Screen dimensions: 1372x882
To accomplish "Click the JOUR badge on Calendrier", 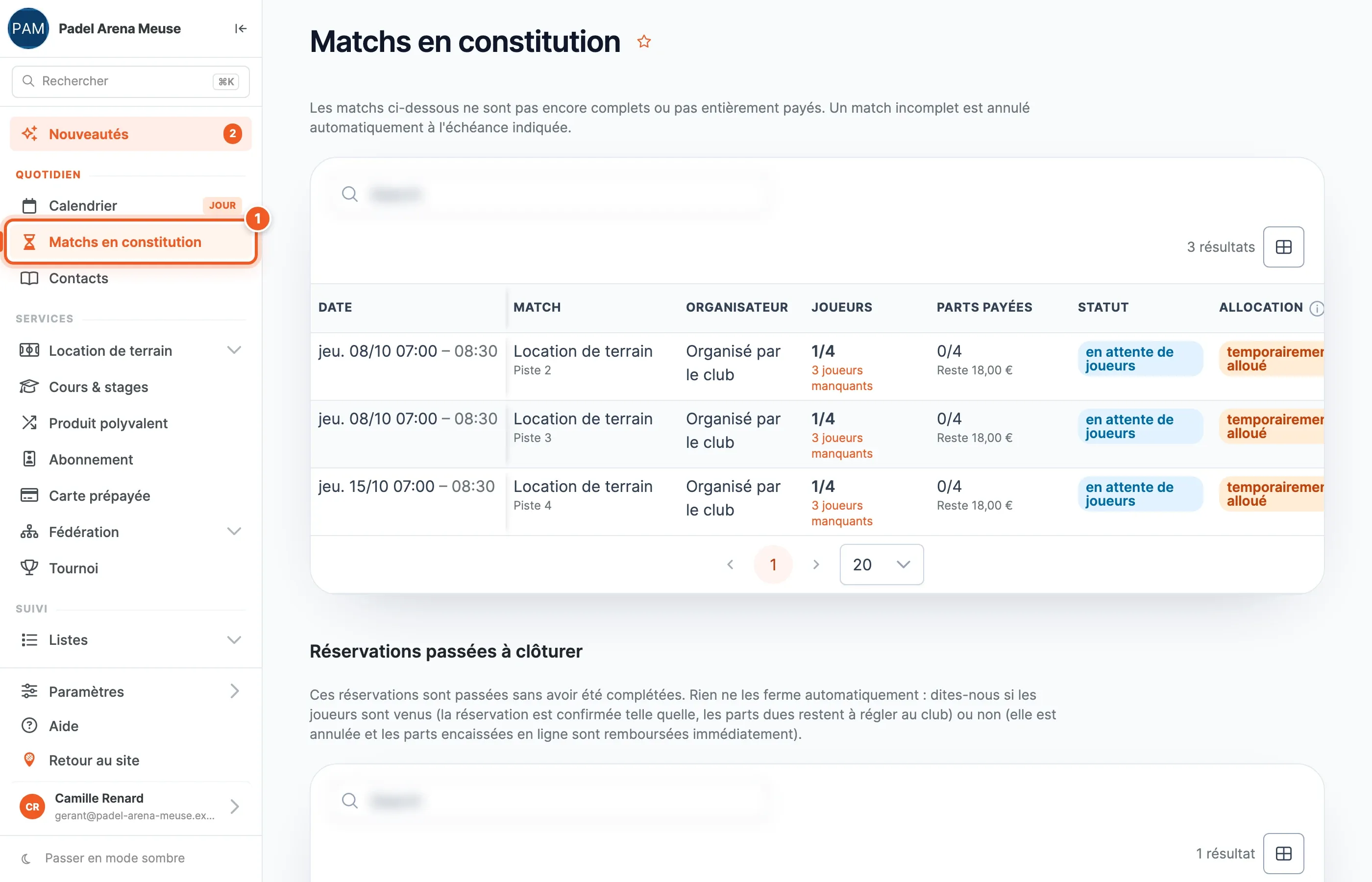I will (222, 206).
